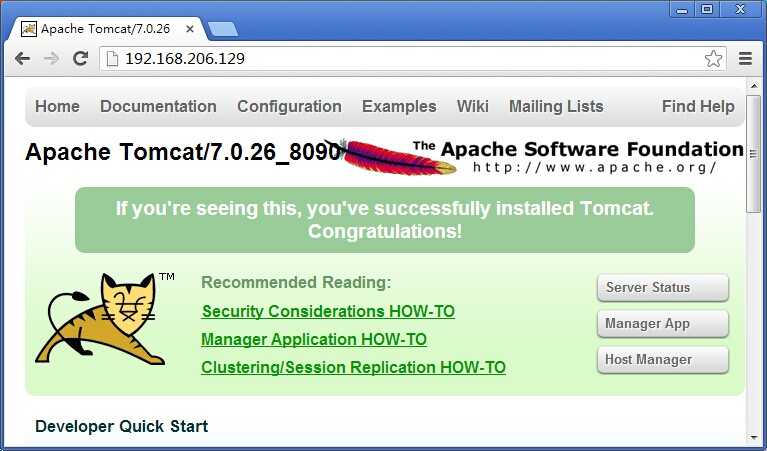Screen dimensions: 767x451
Task: Open Security Considerations HOW-TO link
Action: coord(328,312)
